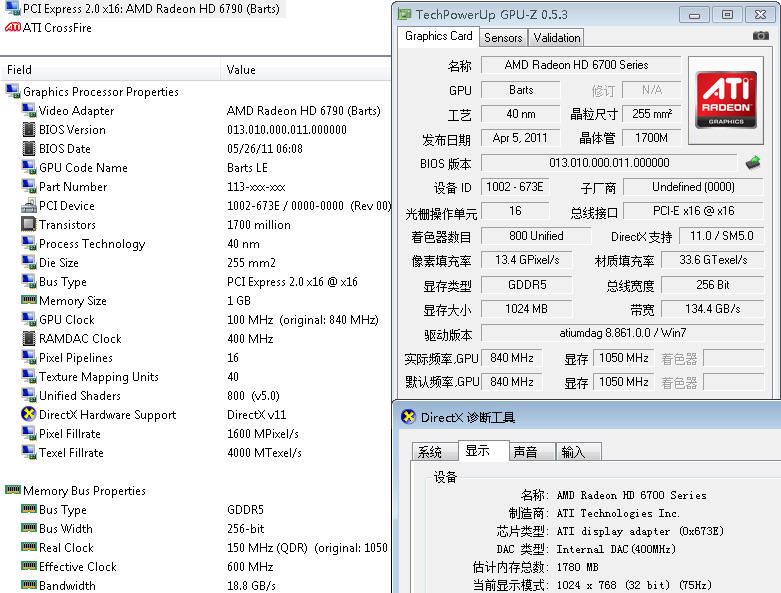This screenshot has height=593, width=781.
Task: Select the 100 MHz (original: 840 MHz) value
Action: pyautogui.click(x=303, y=320)
